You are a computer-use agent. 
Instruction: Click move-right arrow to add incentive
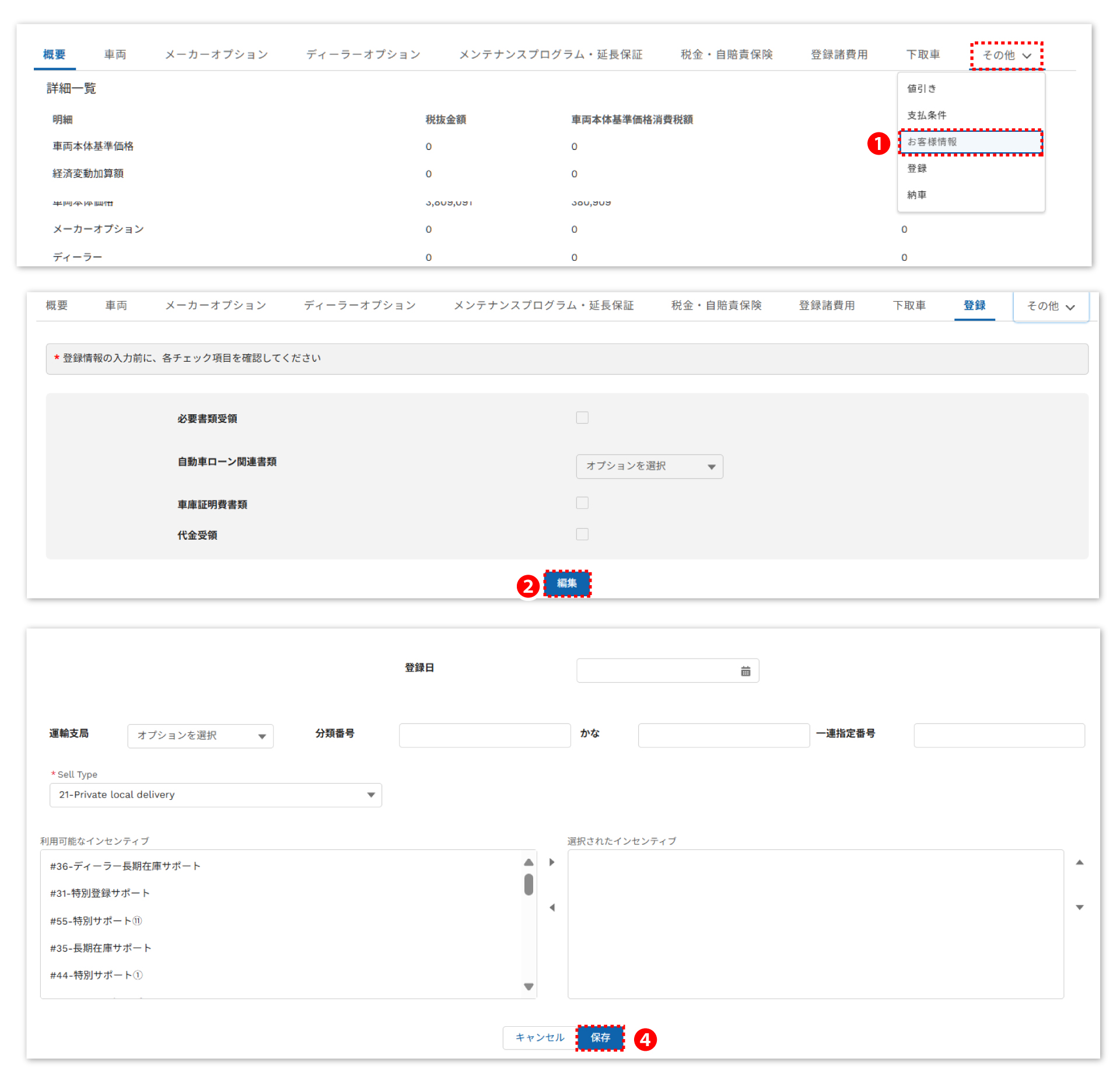tap(552, 862)
